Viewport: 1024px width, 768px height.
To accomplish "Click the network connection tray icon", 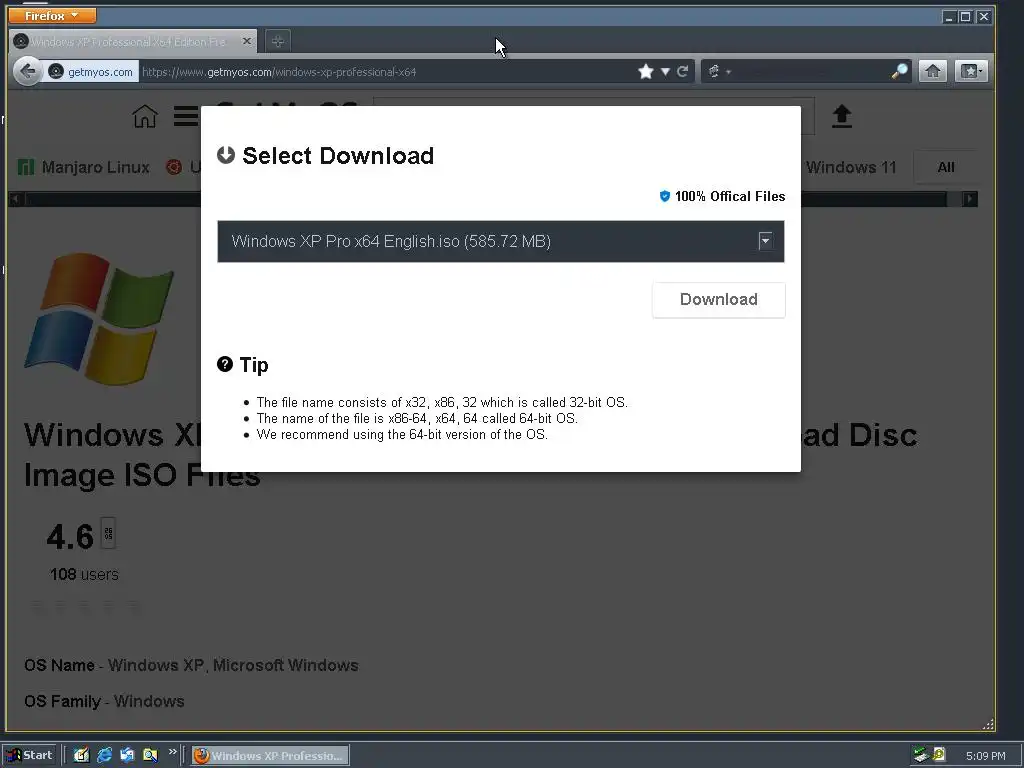I will click(921, 755).
